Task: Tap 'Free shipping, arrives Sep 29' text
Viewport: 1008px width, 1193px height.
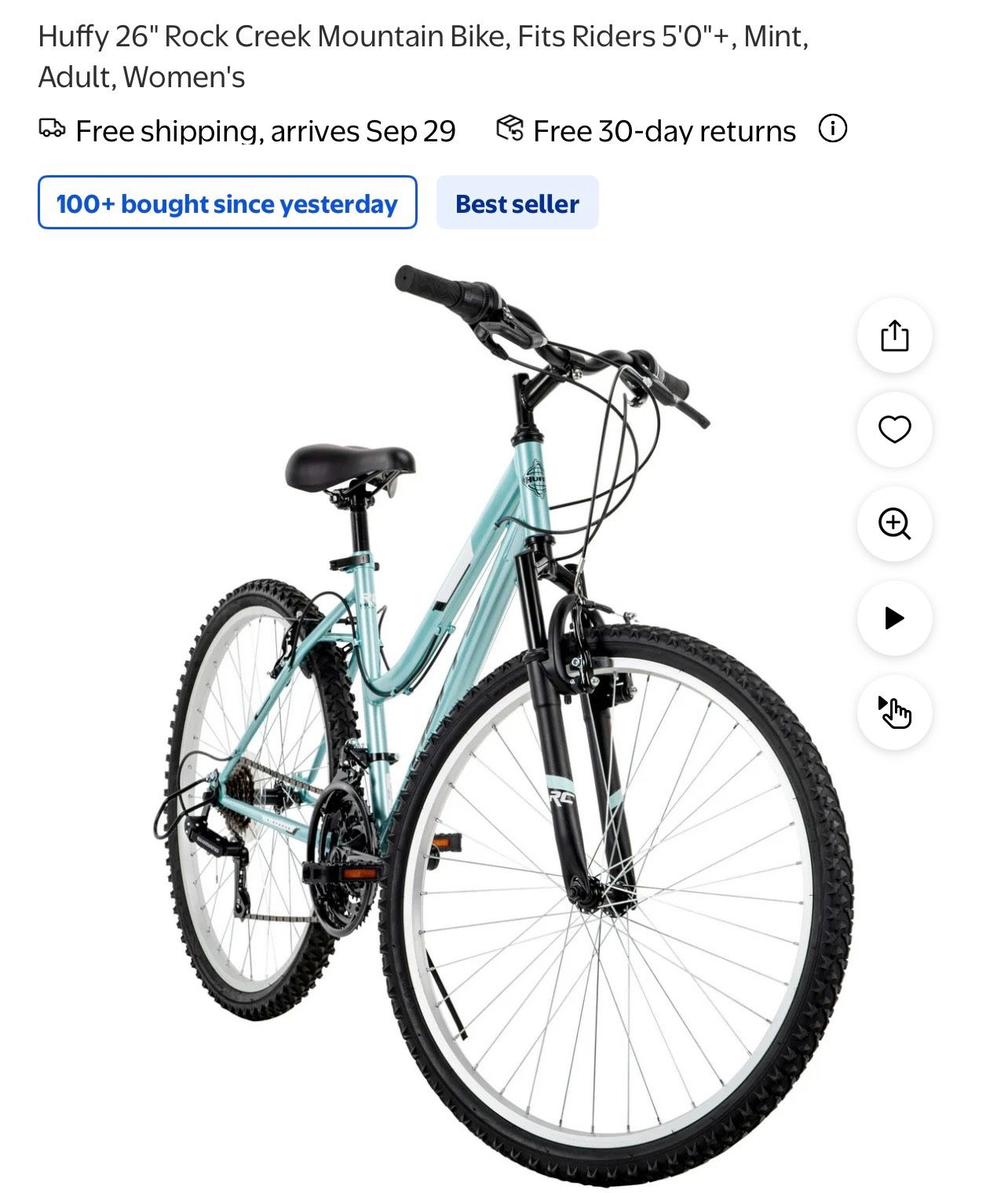Action: (265, 130)
